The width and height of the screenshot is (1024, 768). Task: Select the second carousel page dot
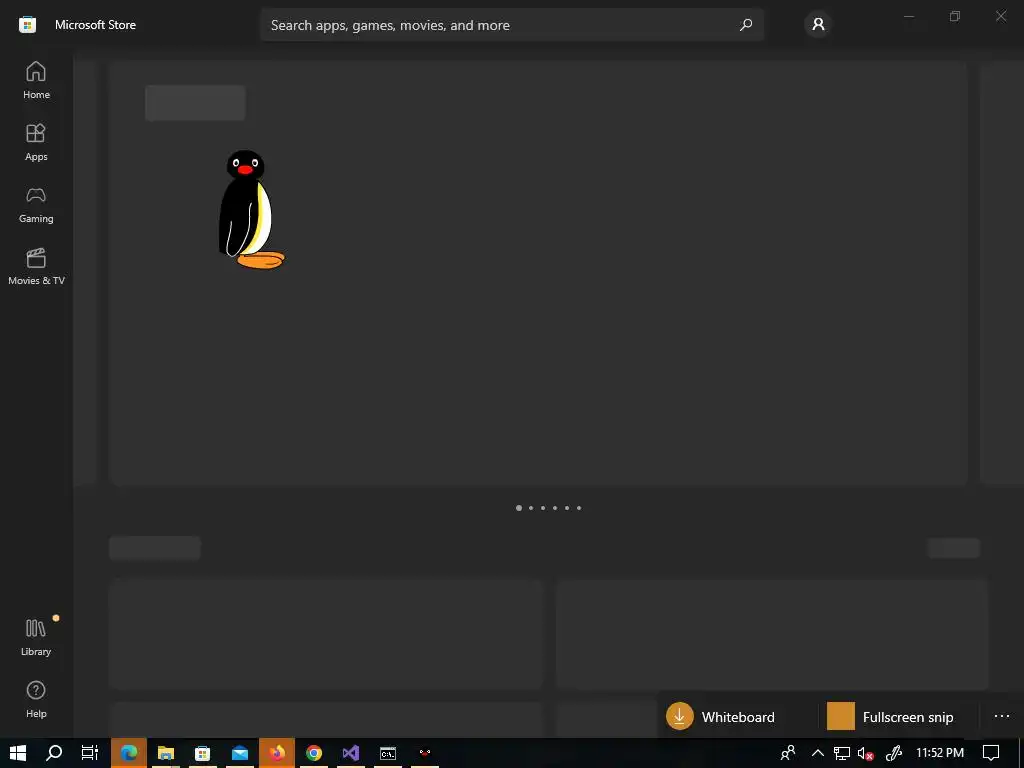pos(531,507)
